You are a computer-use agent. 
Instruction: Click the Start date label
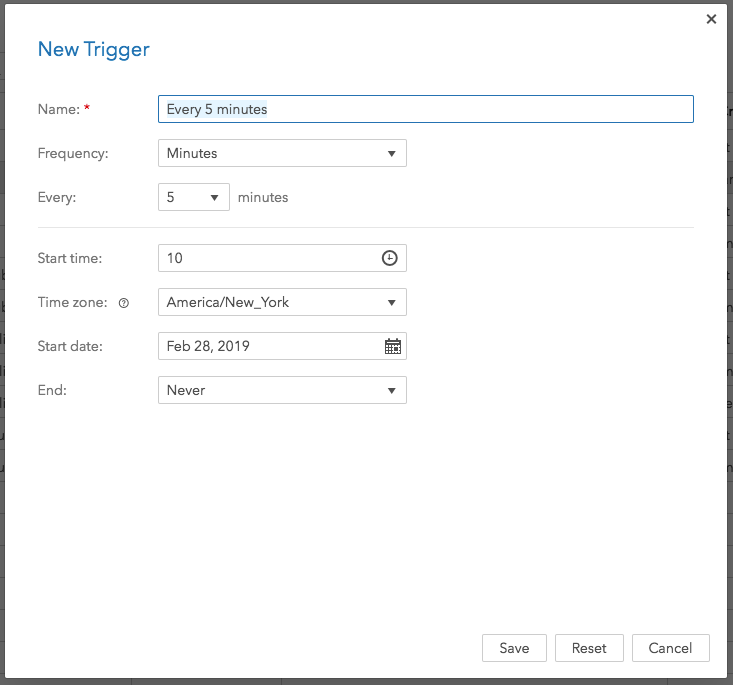[x=70, y=346]
